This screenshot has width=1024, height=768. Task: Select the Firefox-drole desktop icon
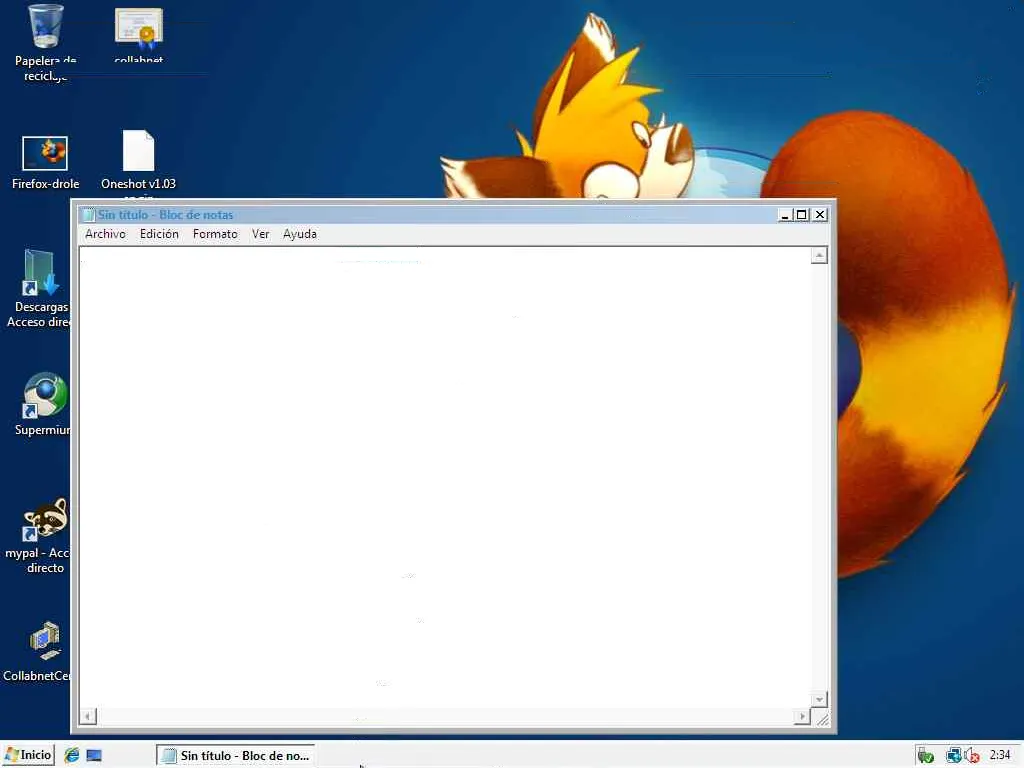[45, 163]
